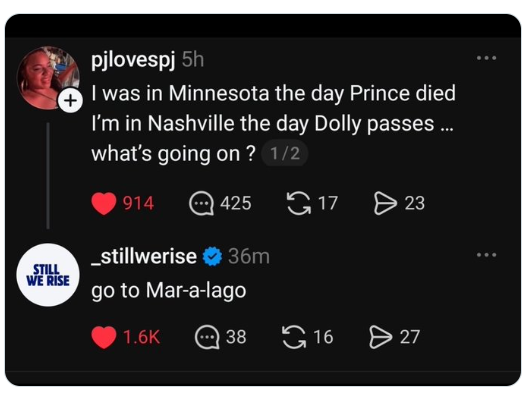
Task: Open the _stillwerise username profile link
Action: [144, 257]
